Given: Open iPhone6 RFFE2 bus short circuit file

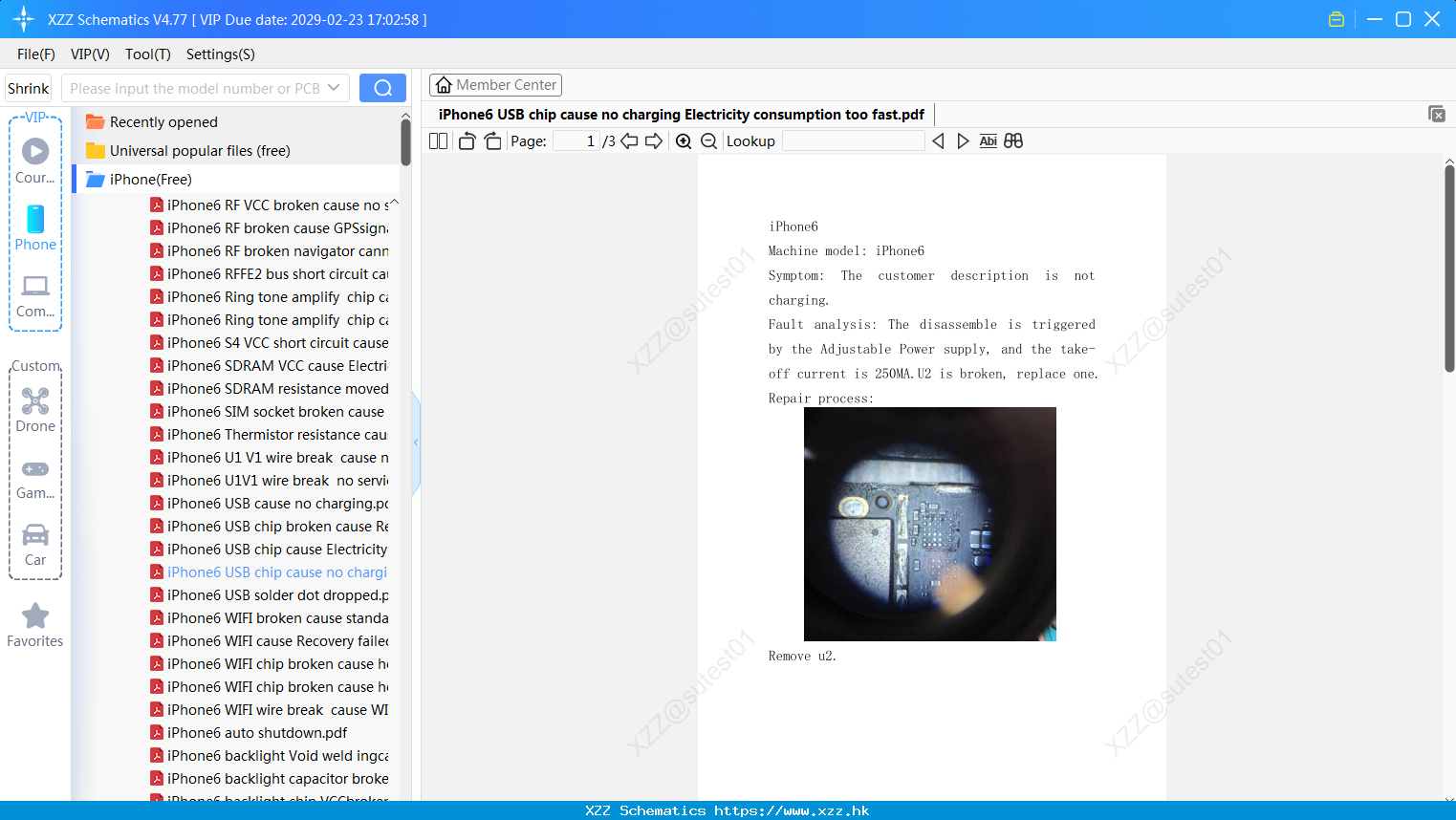Looking at the screenshot, I should pyautogui.click(x=270, y=274).
